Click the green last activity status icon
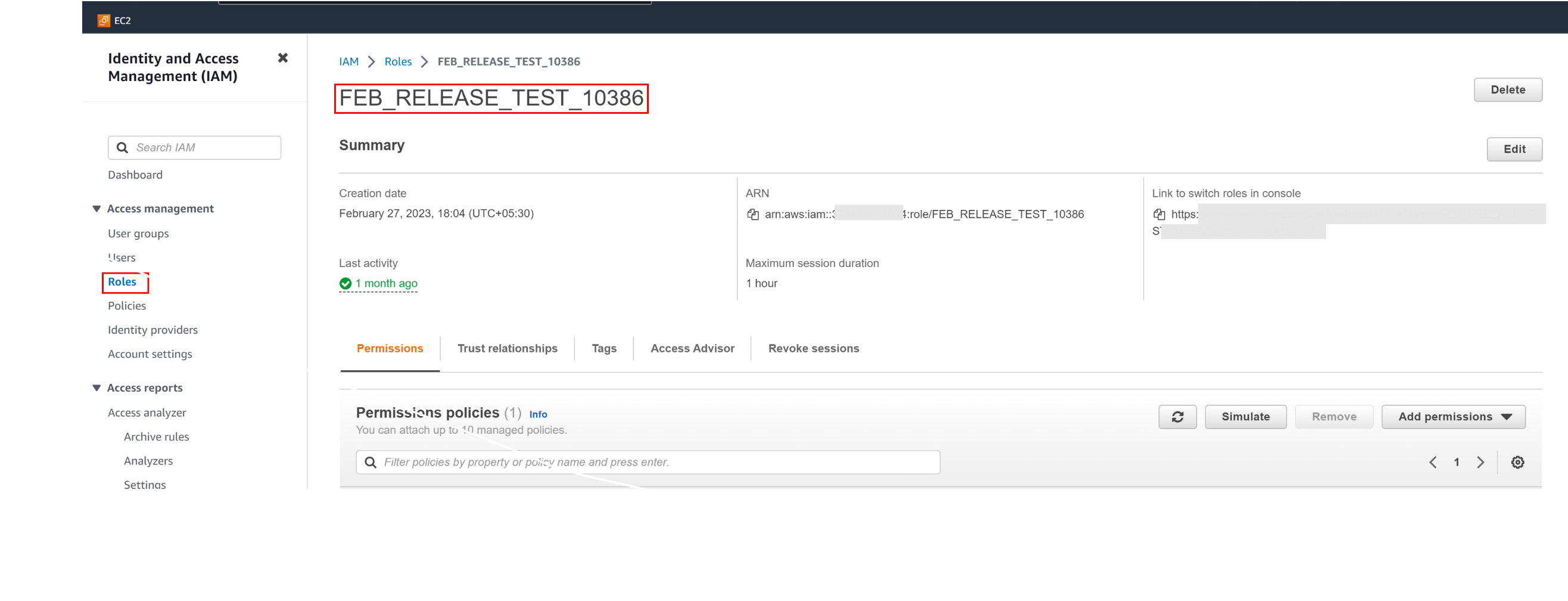The height and width of the screenshot is (601, 1568). (345, 283)
